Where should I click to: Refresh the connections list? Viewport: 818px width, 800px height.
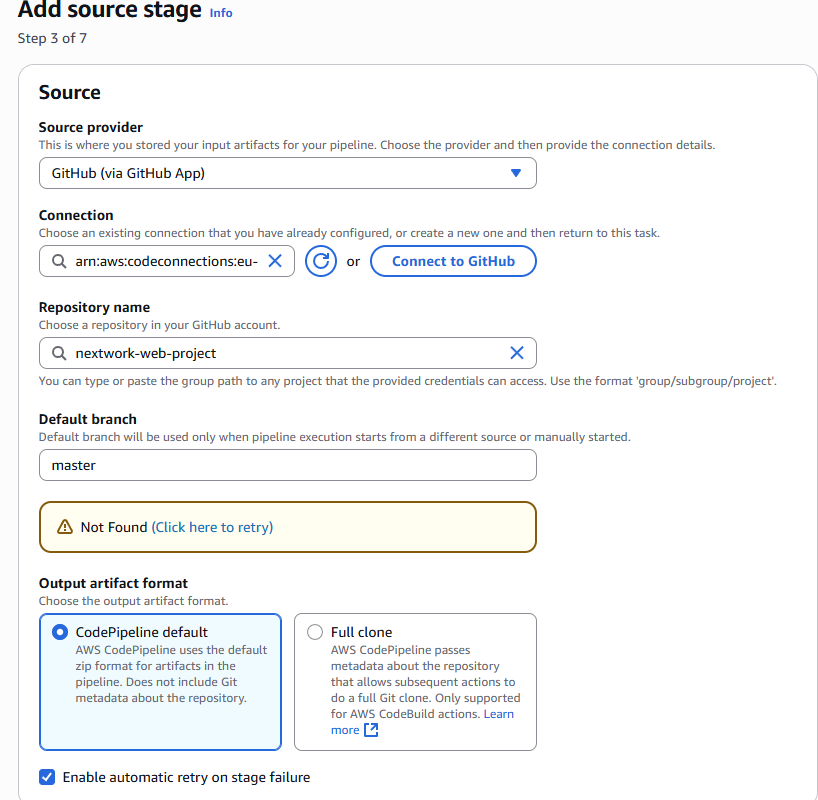point(321,261)
